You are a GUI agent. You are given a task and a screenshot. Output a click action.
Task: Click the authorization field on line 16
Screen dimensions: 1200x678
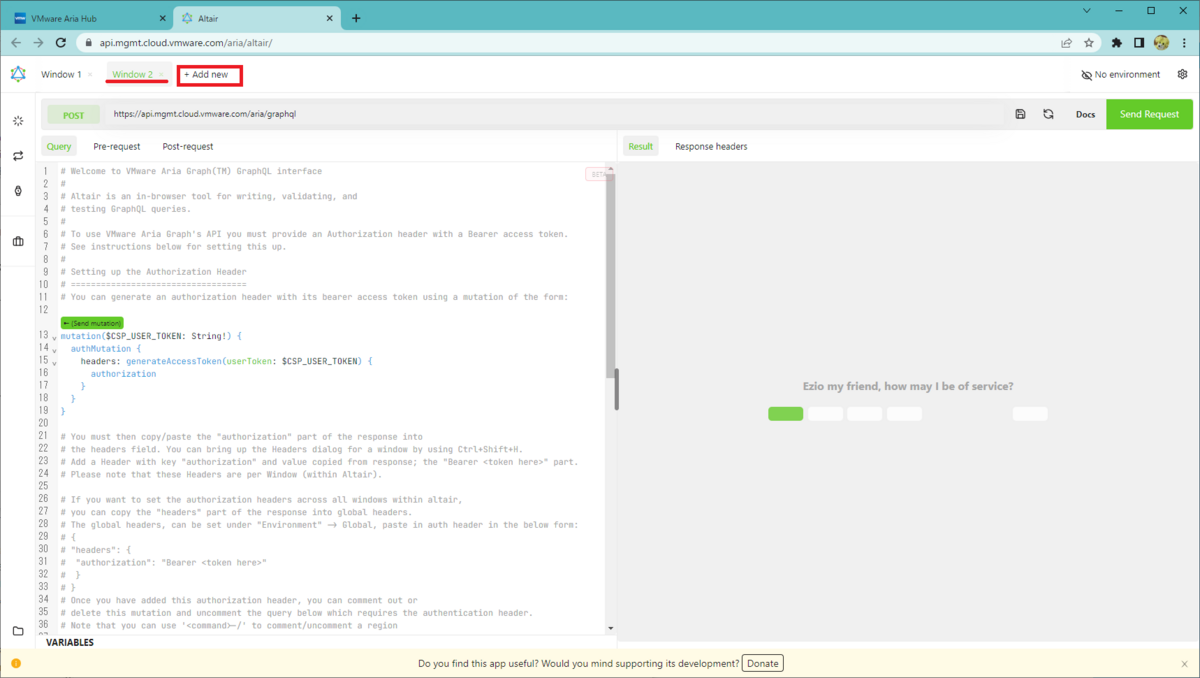(x=123, y=373)
